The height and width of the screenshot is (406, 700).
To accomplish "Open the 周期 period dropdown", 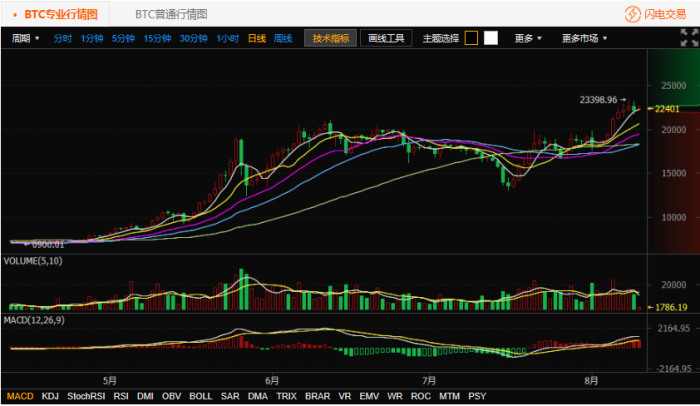I will click(26, 38).
